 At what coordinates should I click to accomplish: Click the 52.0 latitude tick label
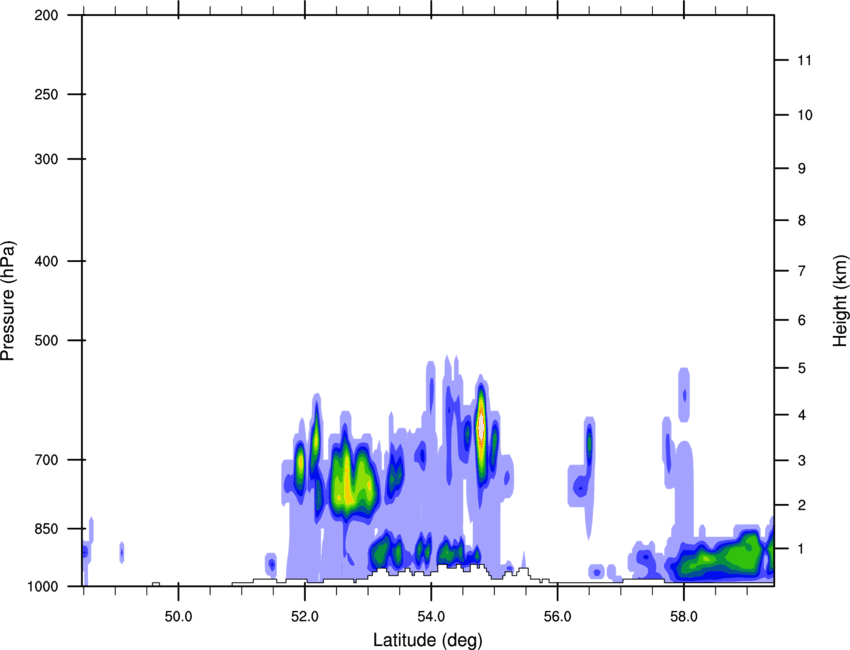305,616
